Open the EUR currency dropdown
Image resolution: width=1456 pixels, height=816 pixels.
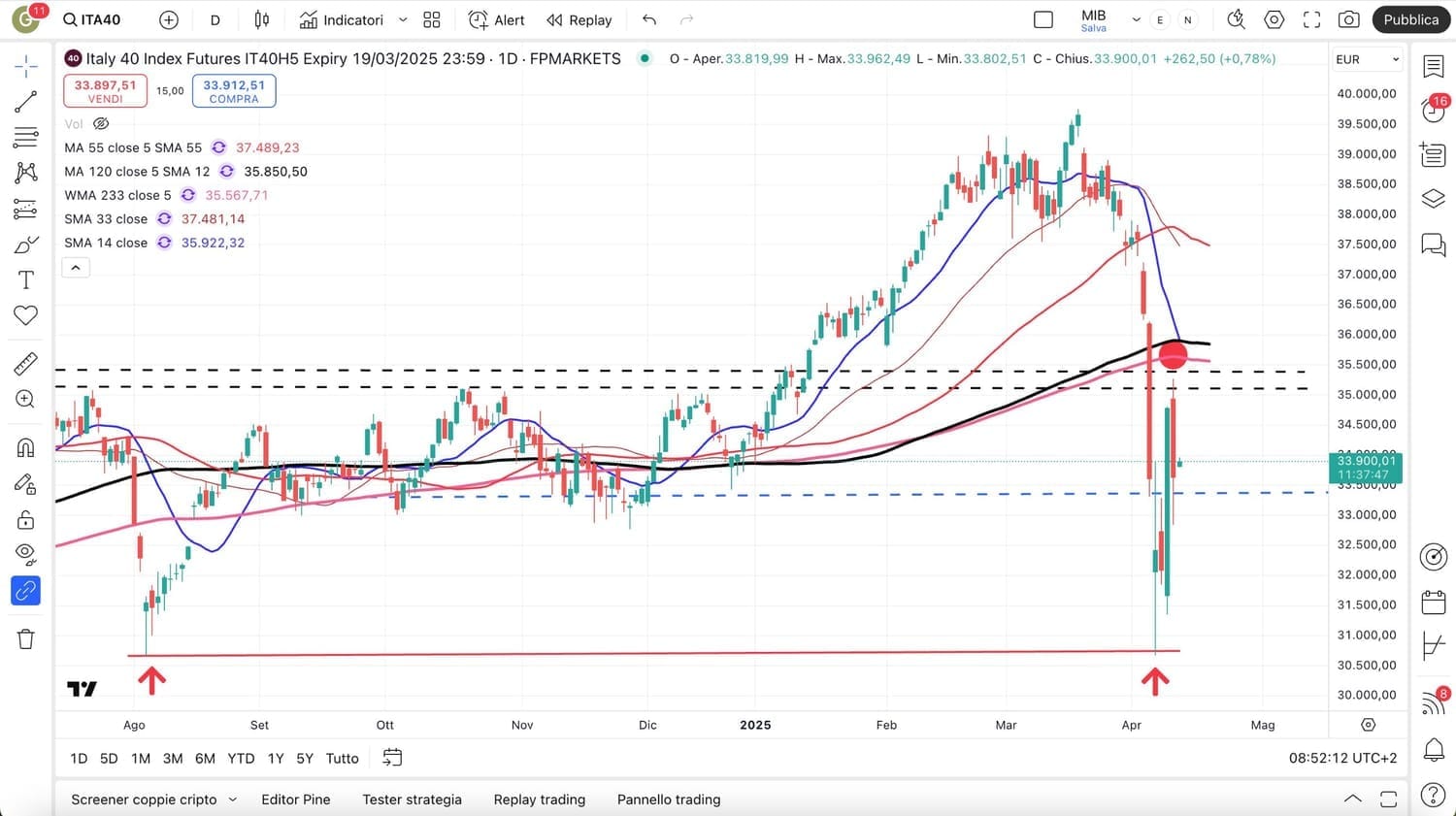click(1367, 59)
